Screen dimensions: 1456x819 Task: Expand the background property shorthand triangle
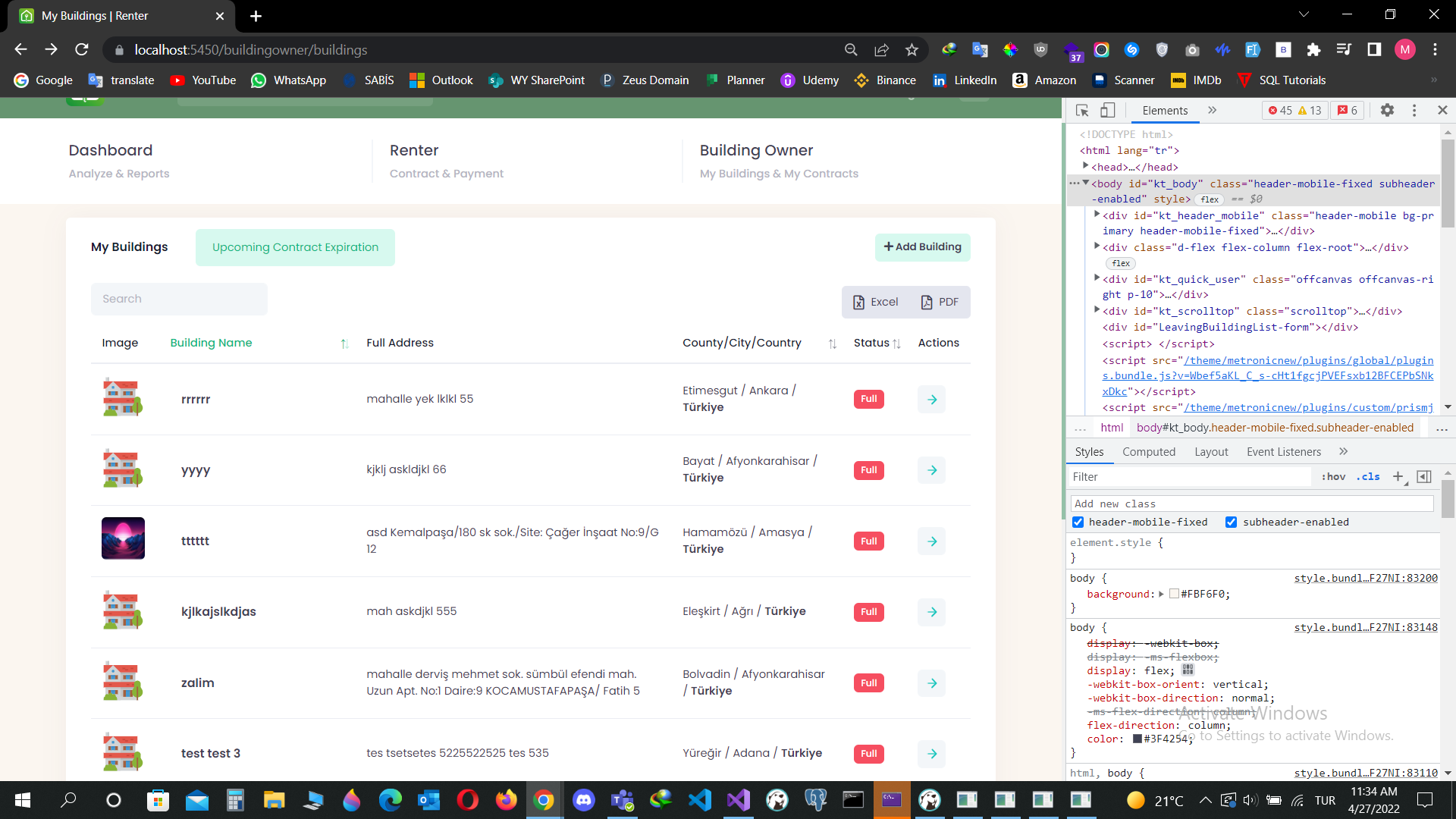(x=1161, y=595)
